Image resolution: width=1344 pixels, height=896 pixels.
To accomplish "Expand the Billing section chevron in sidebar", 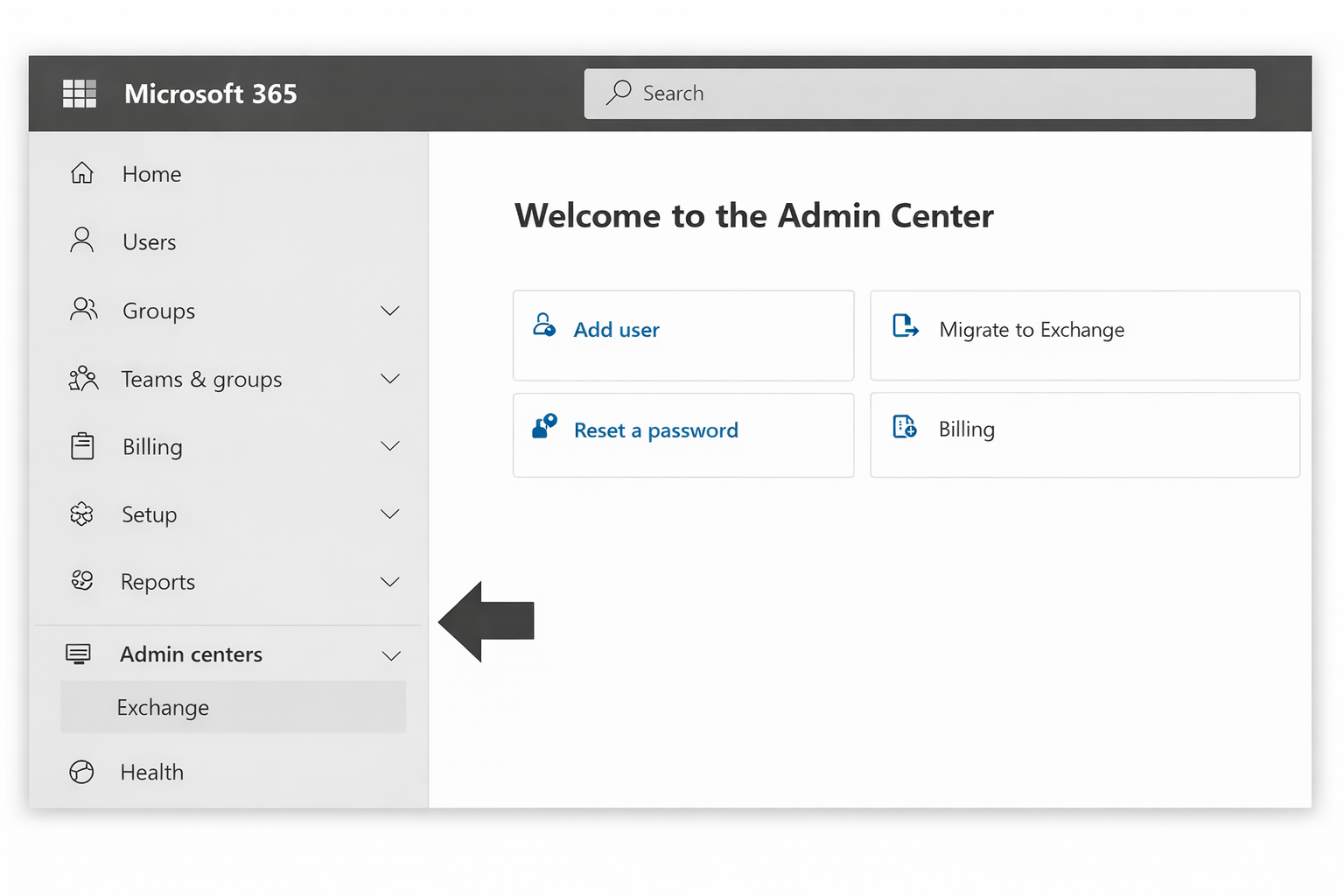I will tap(390, 446).
